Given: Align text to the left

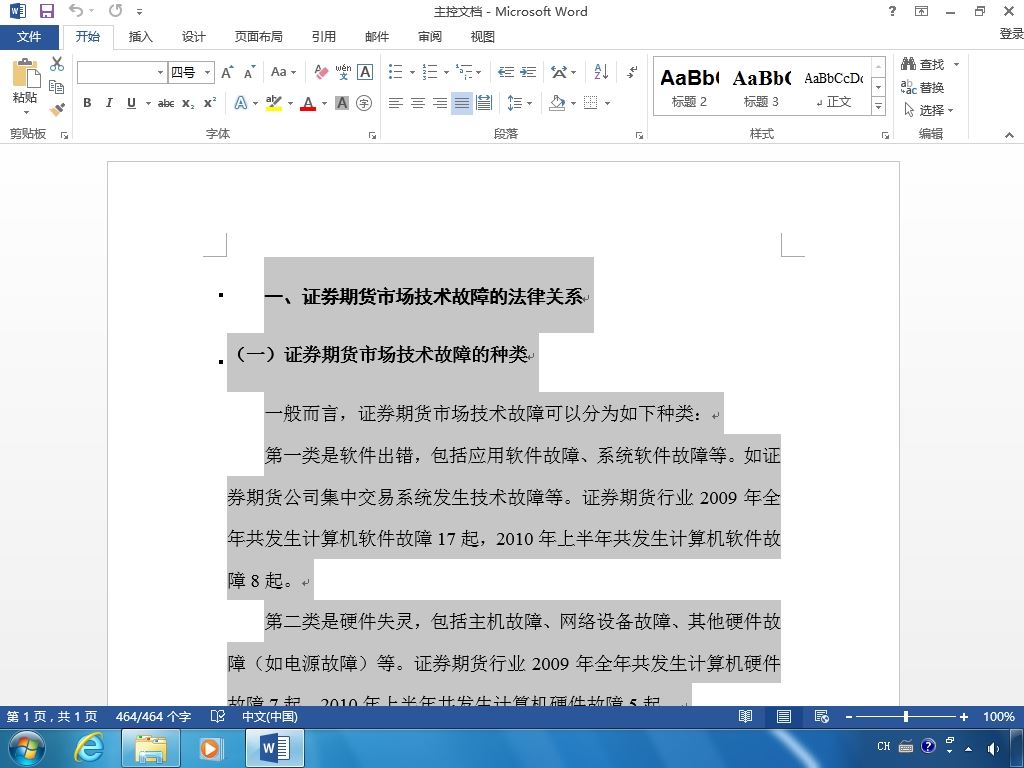Looking at the screenshot, I should 395,103.
